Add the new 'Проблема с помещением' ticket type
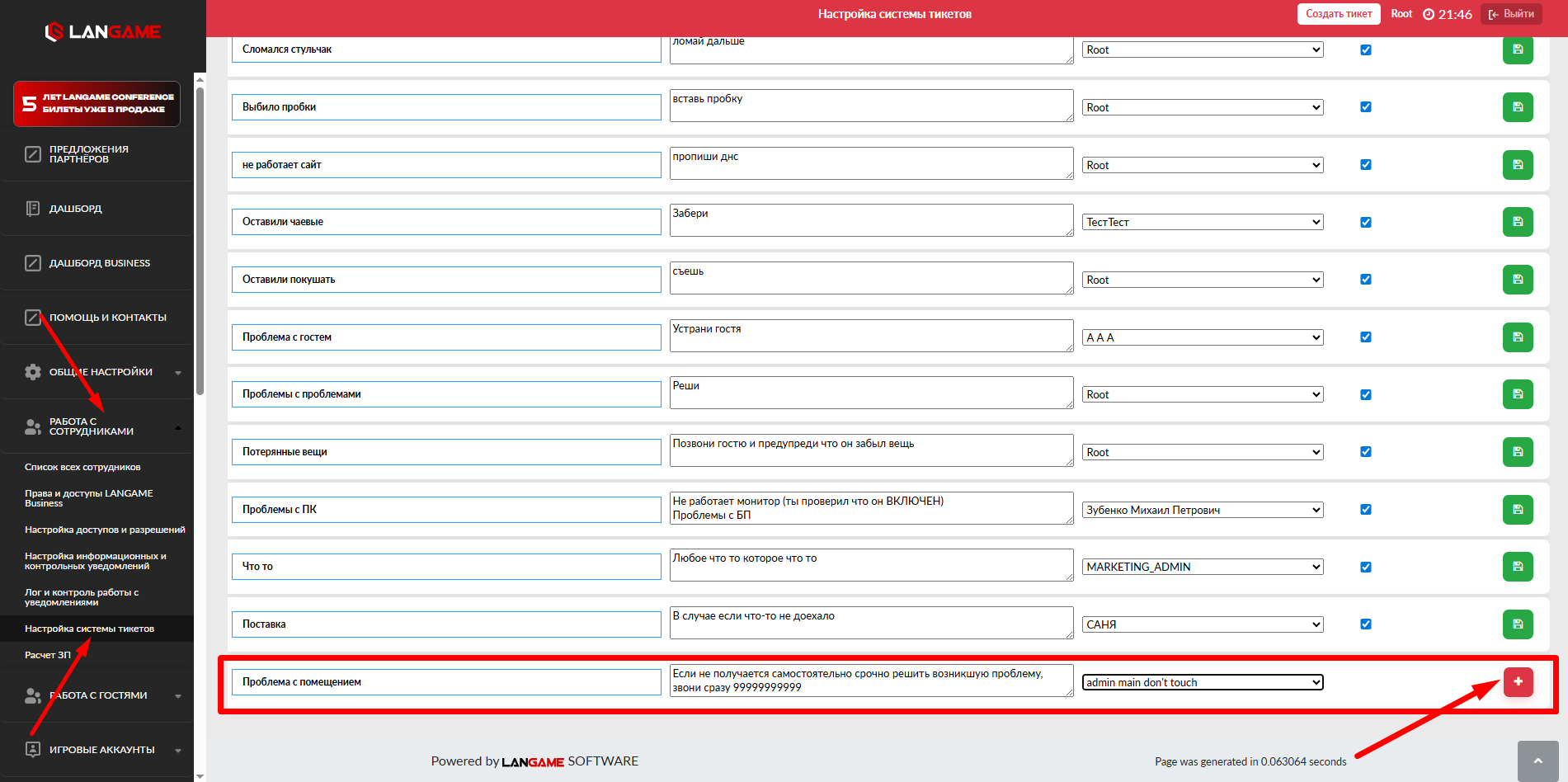 [1518, 682]
